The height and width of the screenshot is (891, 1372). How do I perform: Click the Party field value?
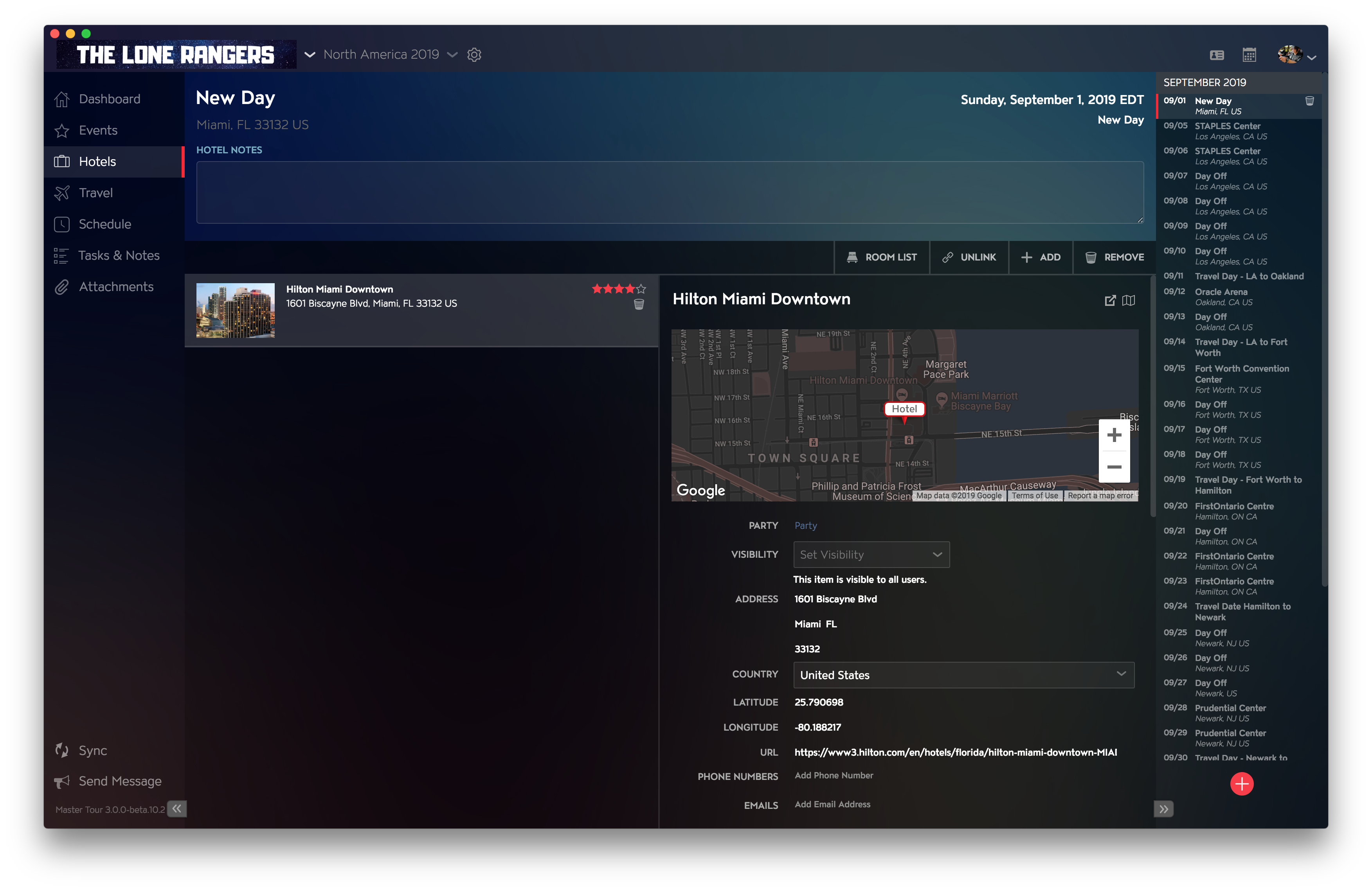tap(805, 526)
